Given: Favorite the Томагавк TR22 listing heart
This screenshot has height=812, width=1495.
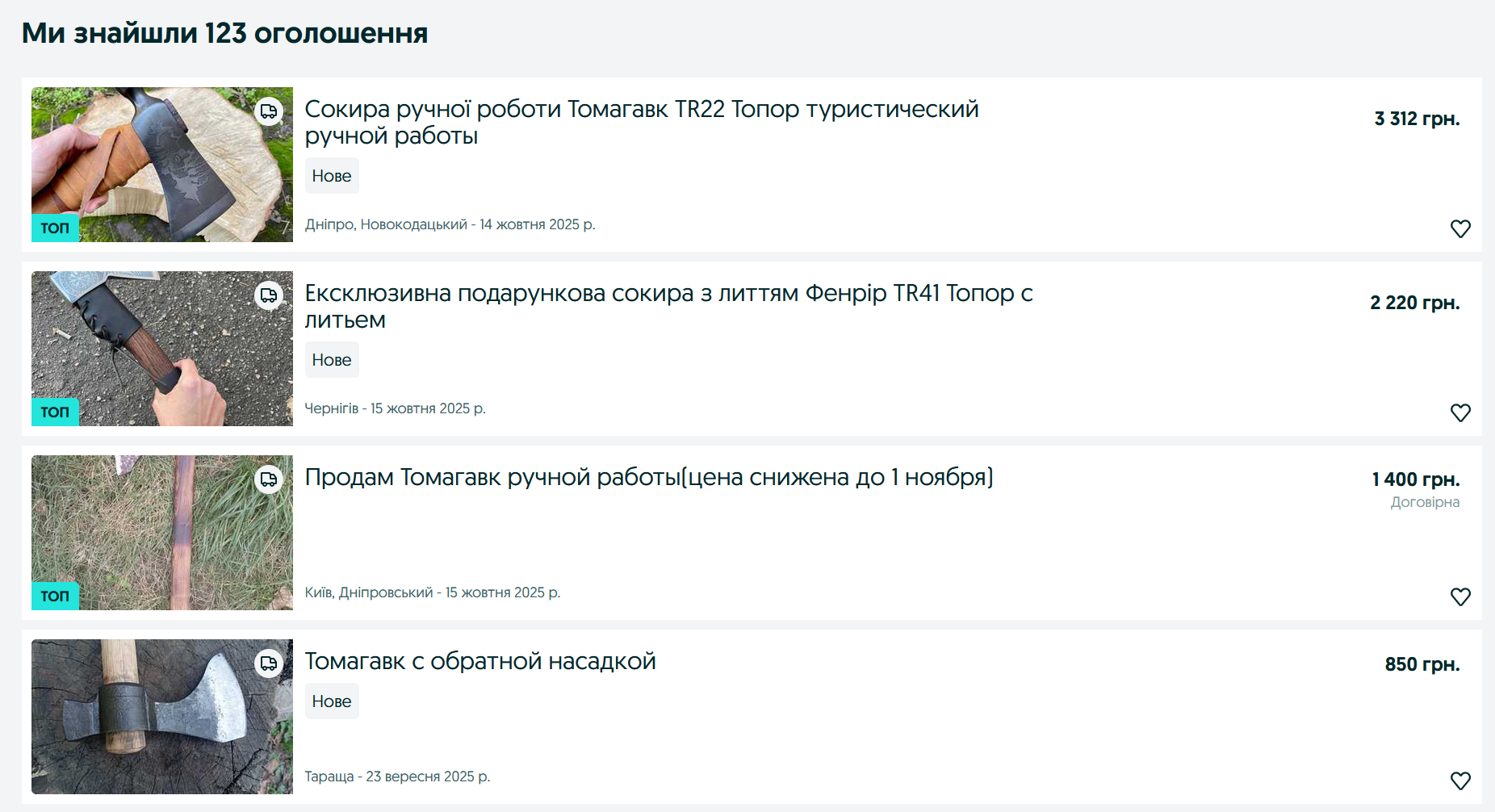Looking at the screenshot, I should (1460, 228).
